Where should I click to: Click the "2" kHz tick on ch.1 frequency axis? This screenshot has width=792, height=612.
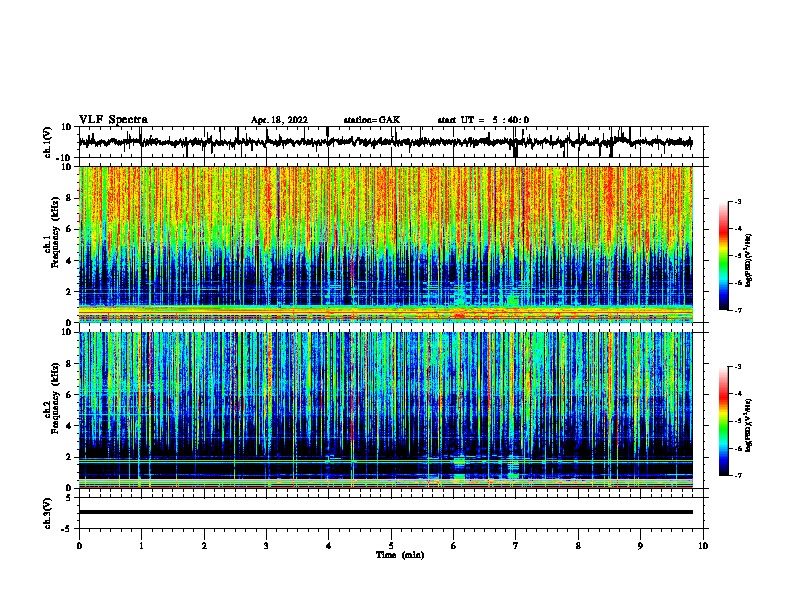tap(70, 292)
